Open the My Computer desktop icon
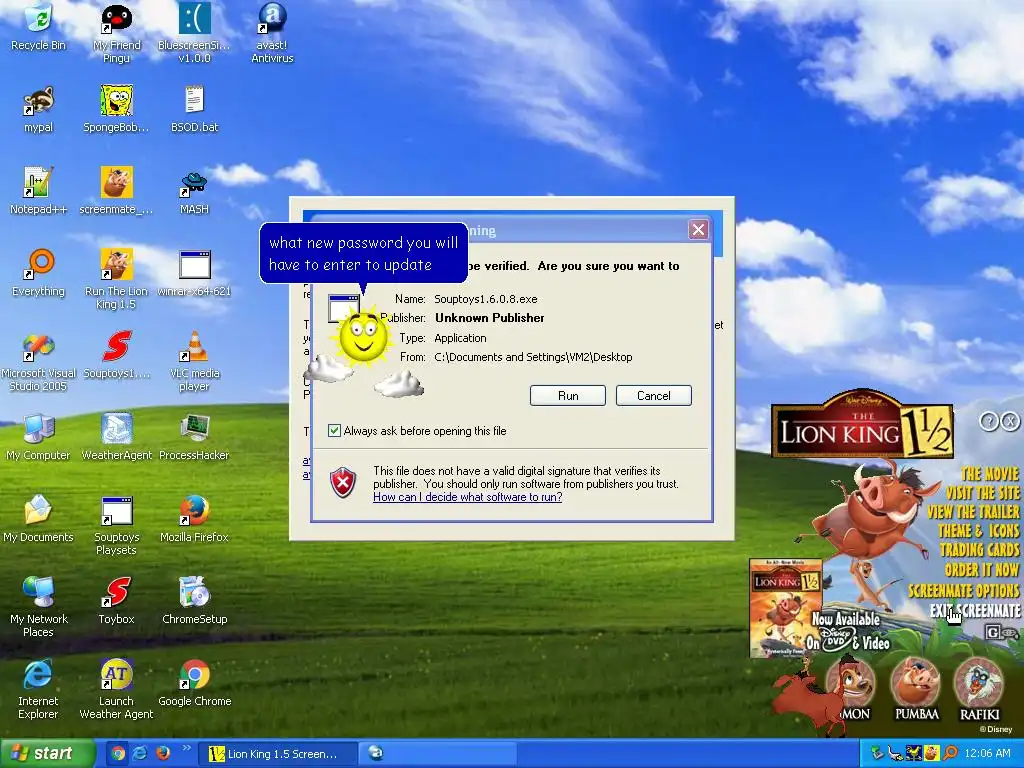The height and width of the screenshot is (768, 1024). click(39, 437)
